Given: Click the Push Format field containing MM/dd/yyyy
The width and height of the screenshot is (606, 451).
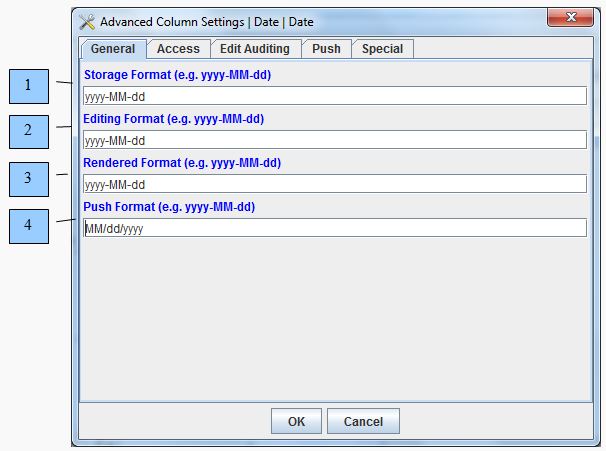Looking at the screenshot, I should [x=334, y=228].
